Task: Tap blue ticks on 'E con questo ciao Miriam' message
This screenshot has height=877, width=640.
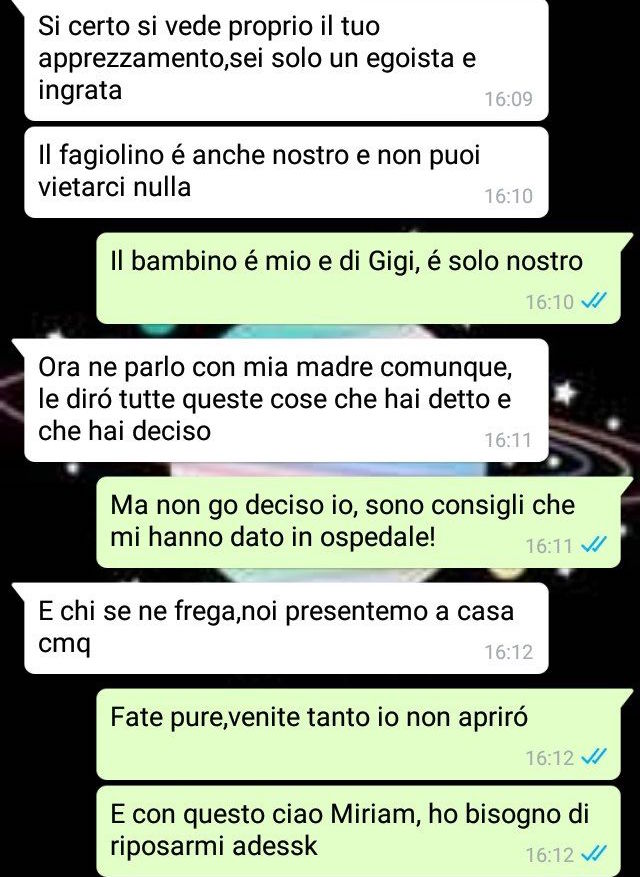Action: (593, 854)
